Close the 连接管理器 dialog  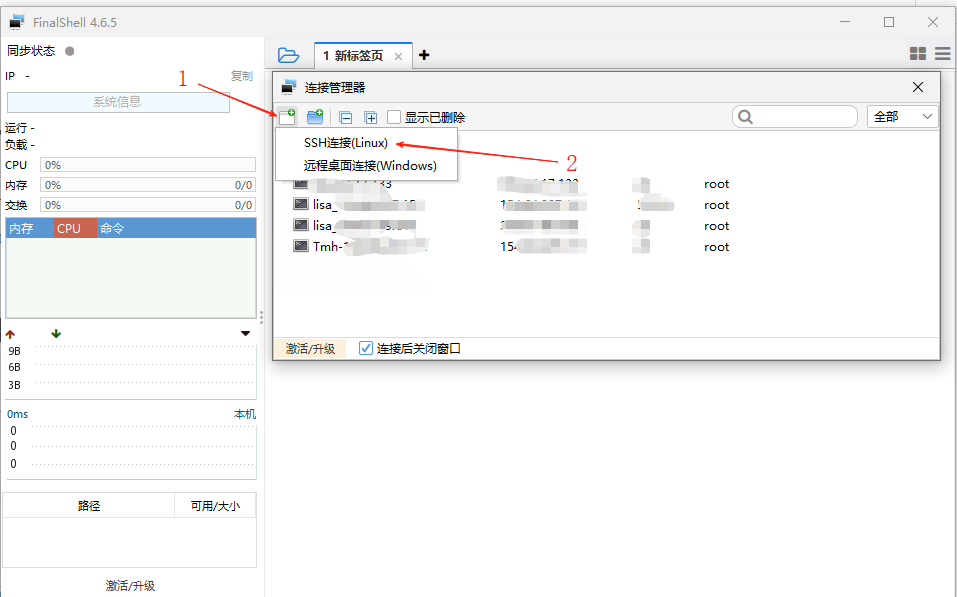pyautogui.click(x=918, y=87)
